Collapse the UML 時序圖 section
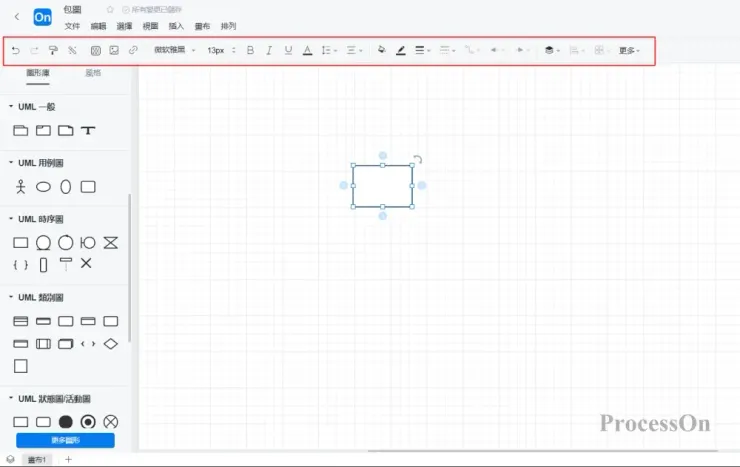740x467 pixels. 11,219
